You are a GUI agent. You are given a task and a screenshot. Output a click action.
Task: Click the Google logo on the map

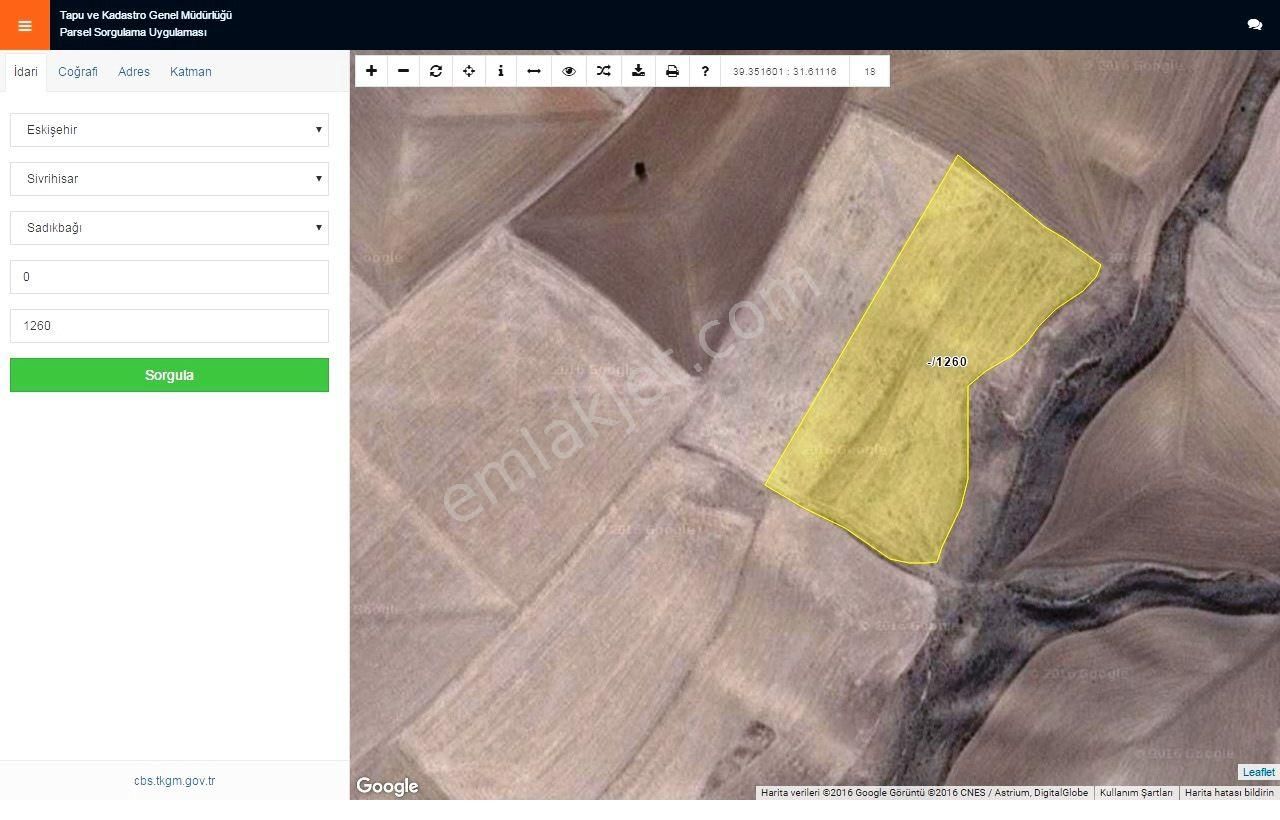click(387, 787)
